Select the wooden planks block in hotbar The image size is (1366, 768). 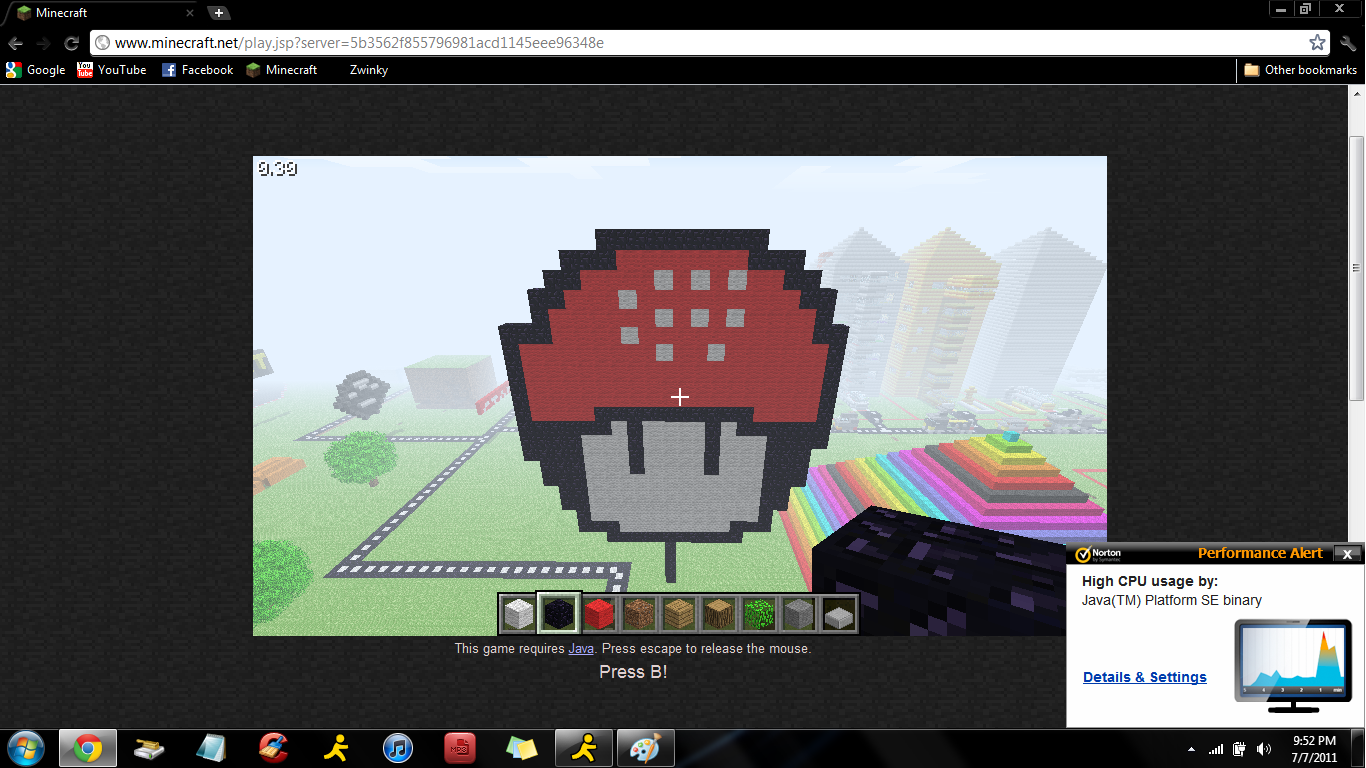coord(679,614)
